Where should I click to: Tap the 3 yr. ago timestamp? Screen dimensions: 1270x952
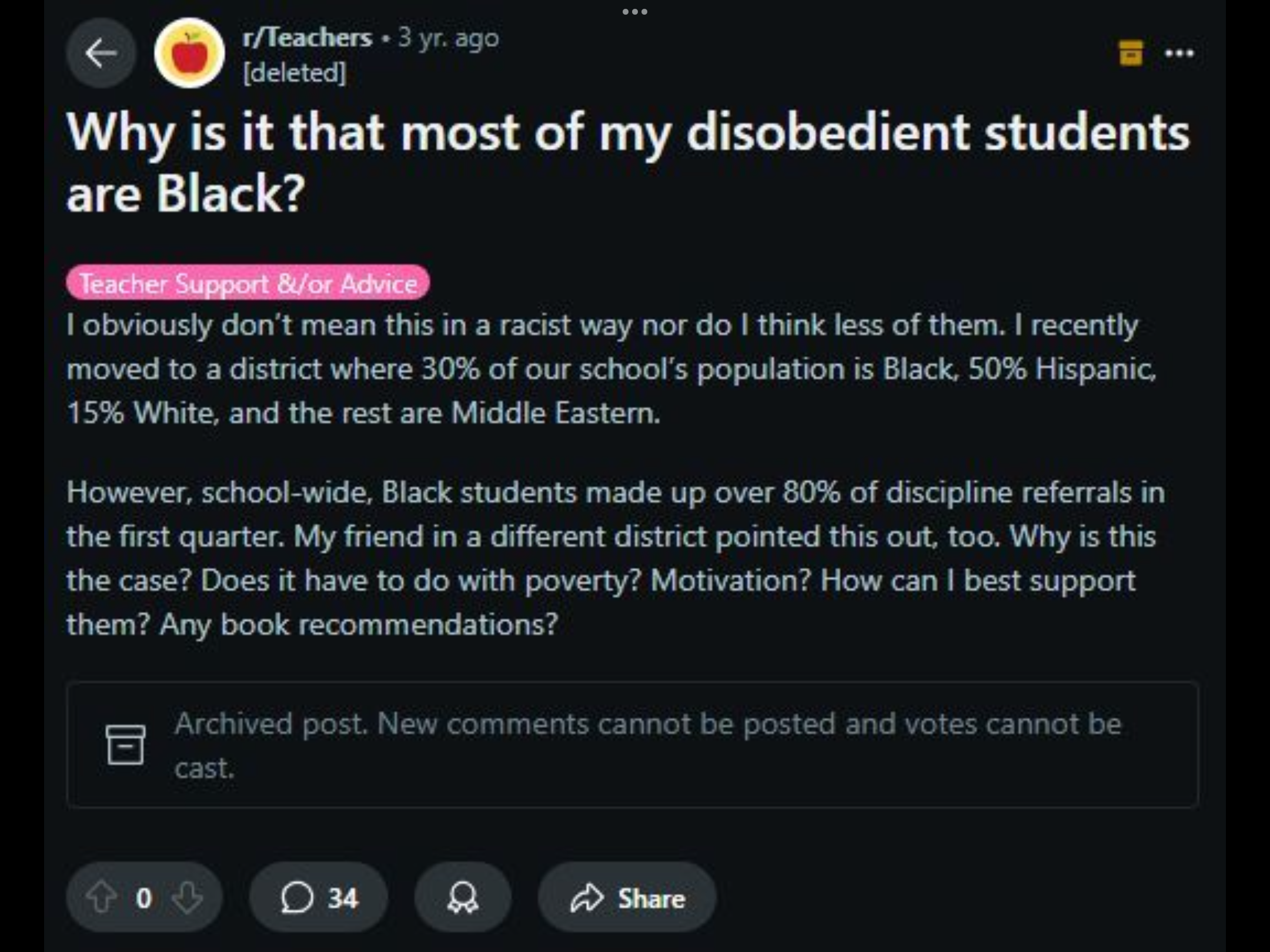pyautogui.click(x=449, y=38)
